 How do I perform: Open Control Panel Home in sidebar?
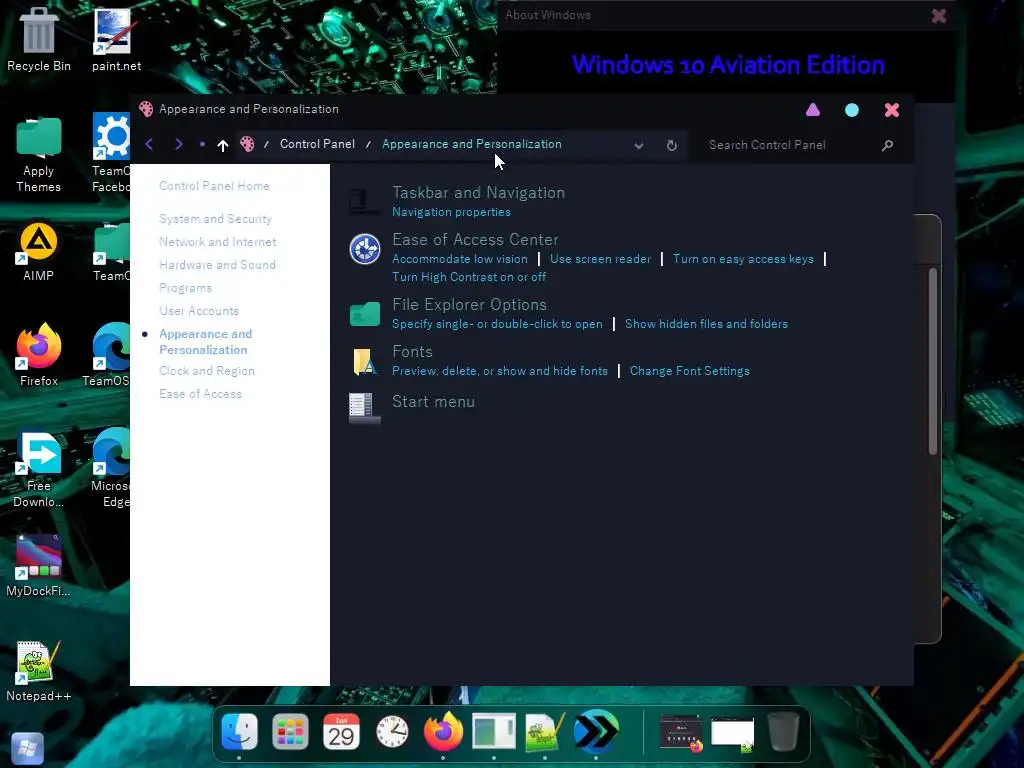click(214, 185)
